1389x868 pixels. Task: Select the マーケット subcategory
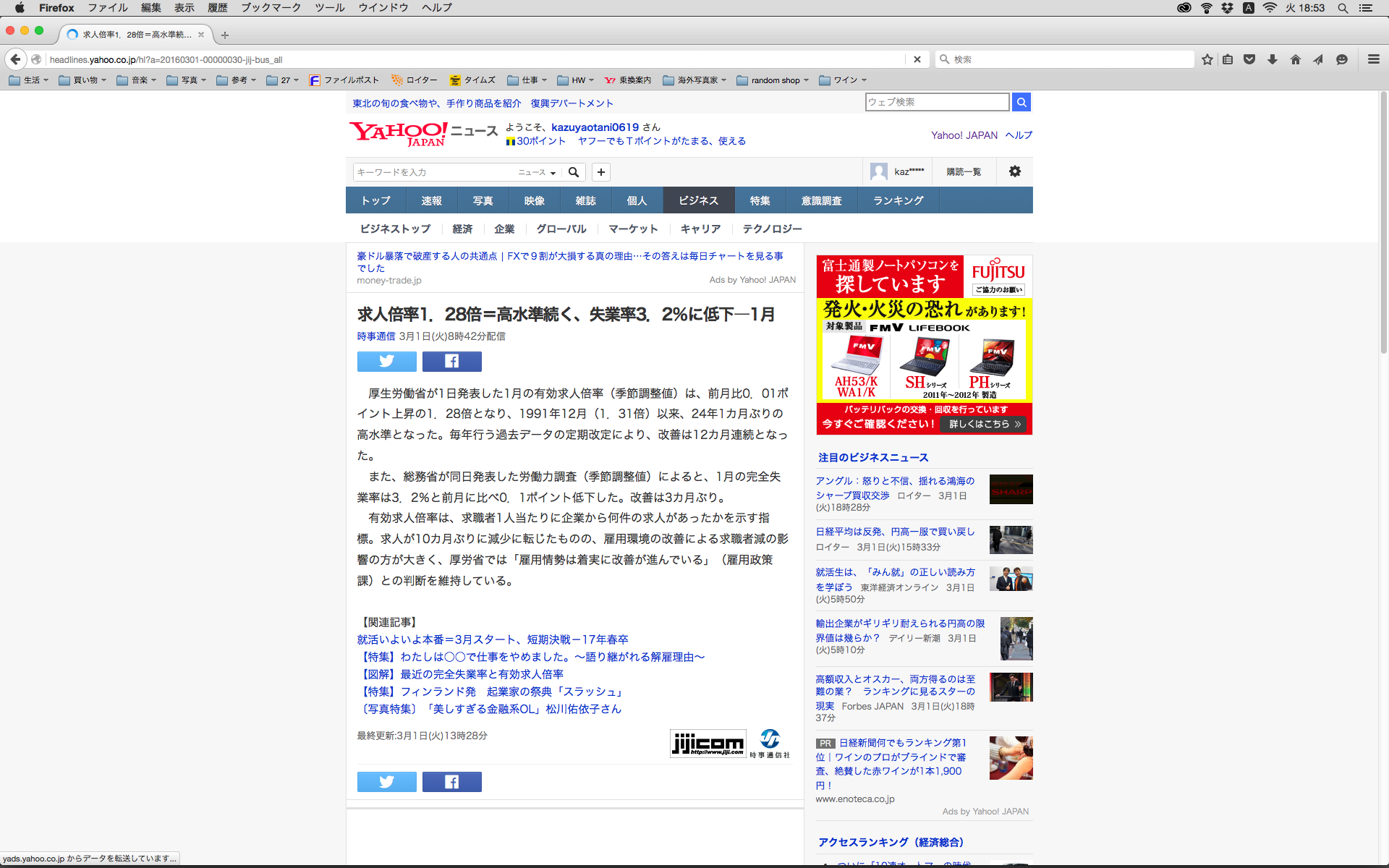pyautogui.click(x=633, y=229)
